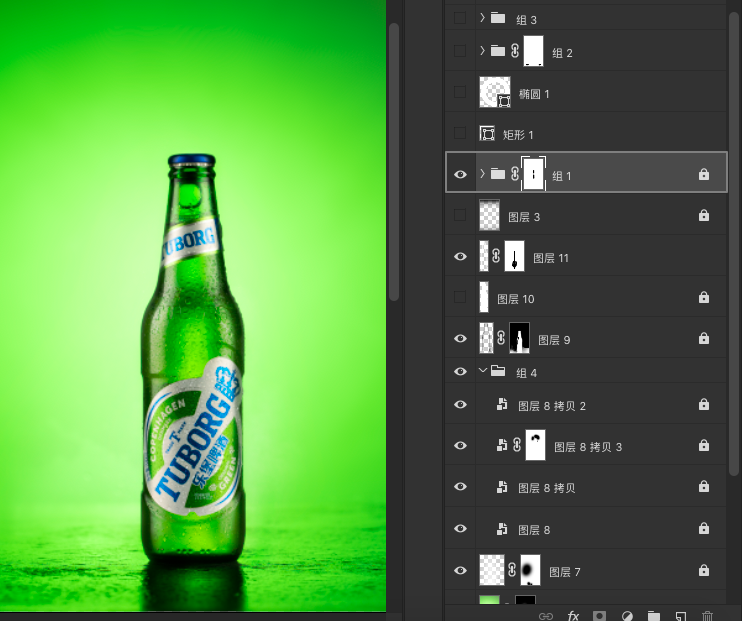
Task: Expand the 组 2 group
Action: [x=482, y=51]
